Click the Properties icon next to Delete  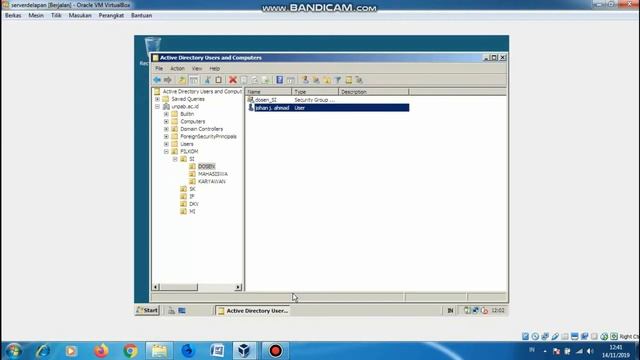[244, 80]
